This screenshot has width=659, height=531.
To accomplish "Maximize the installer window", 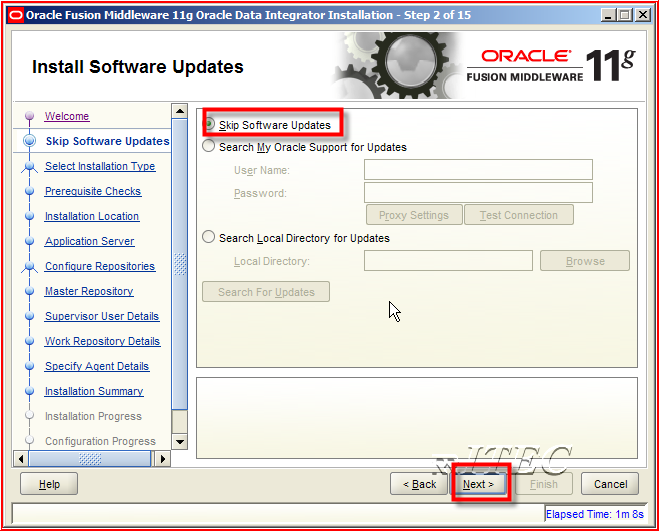I will (x=625, y=15).
